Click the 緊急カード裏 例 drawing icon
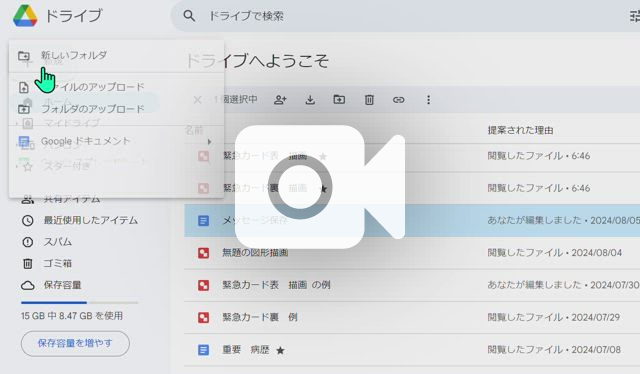The width and height of the screenshot is (640, 374). [x=203, y=318]
